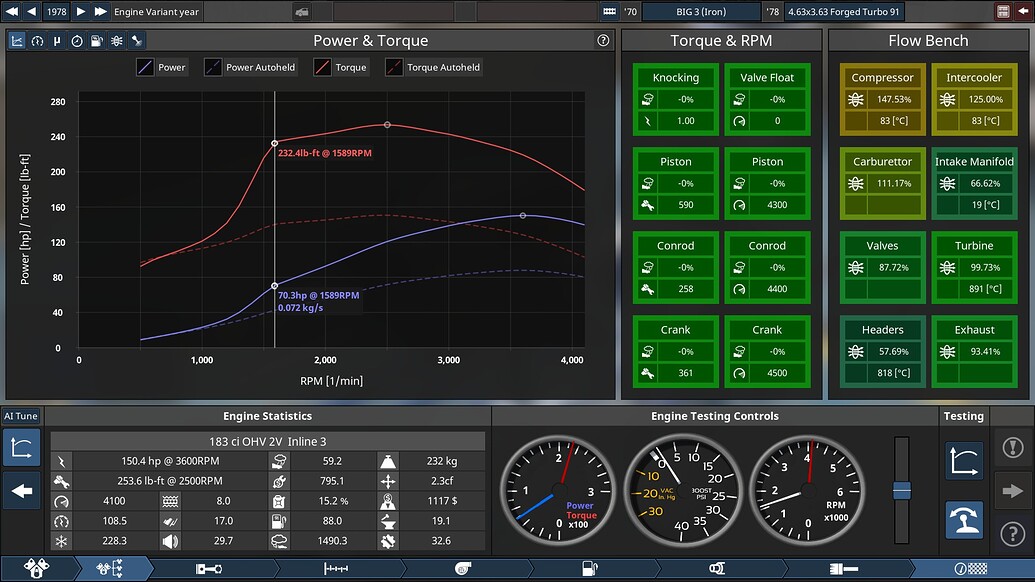Open the RPM view via rotation icon in toolbar

pos(36,40)
